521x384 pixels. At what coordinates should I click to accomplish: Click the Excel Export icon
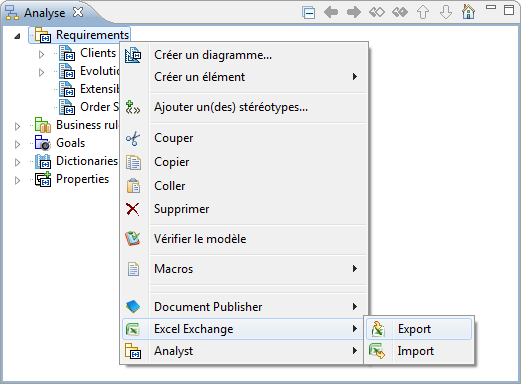click(378, 329)
